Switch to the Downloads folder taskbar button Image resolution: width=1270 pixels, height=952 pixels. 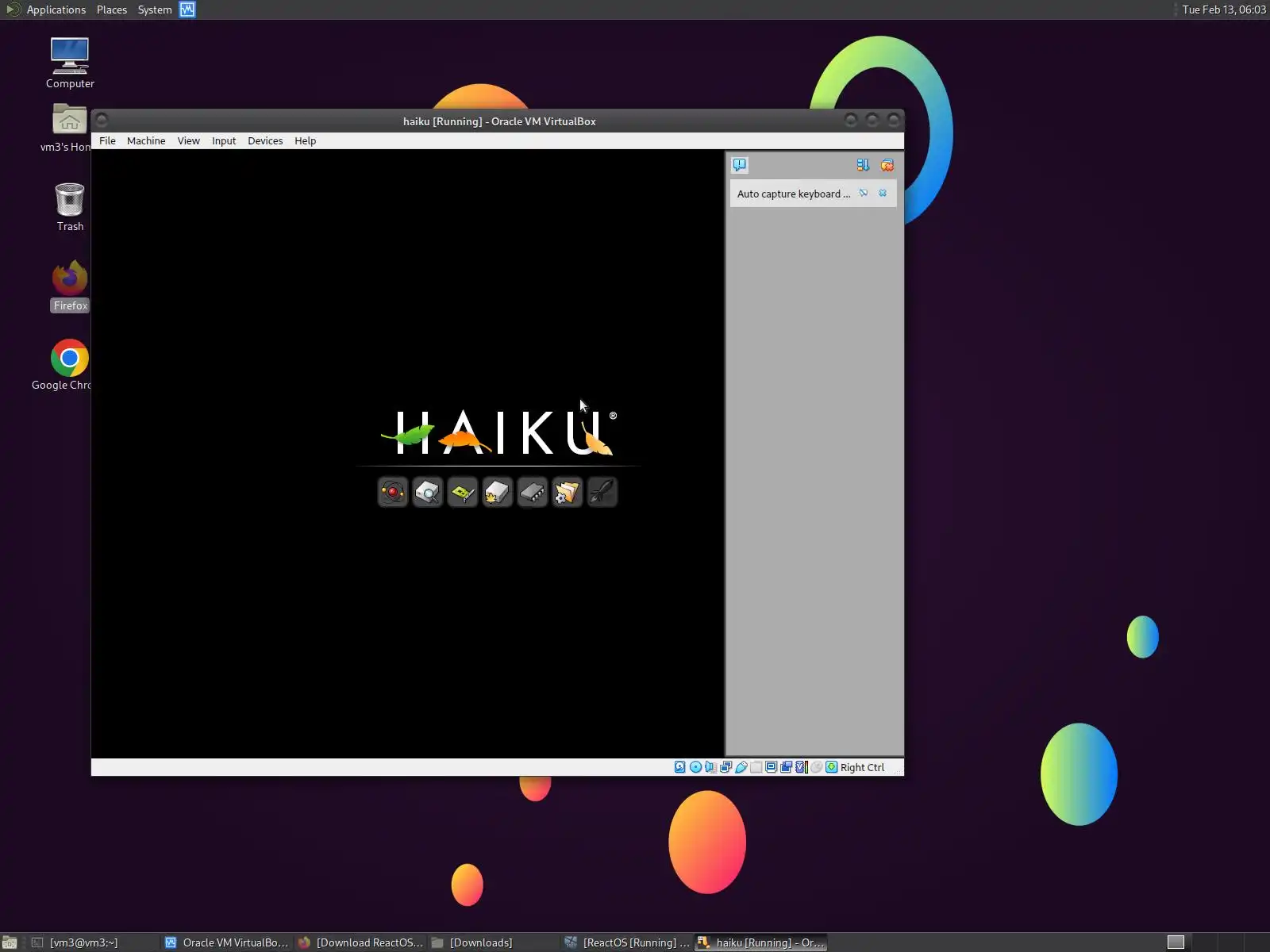(494, 942)
